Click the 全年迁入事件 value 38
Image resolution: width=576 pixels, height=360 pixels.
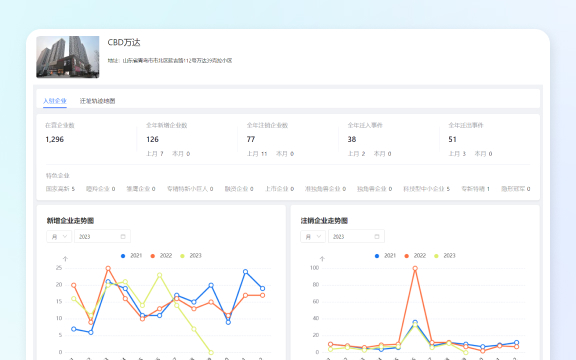pyautogui.click(x=352, y=139)
